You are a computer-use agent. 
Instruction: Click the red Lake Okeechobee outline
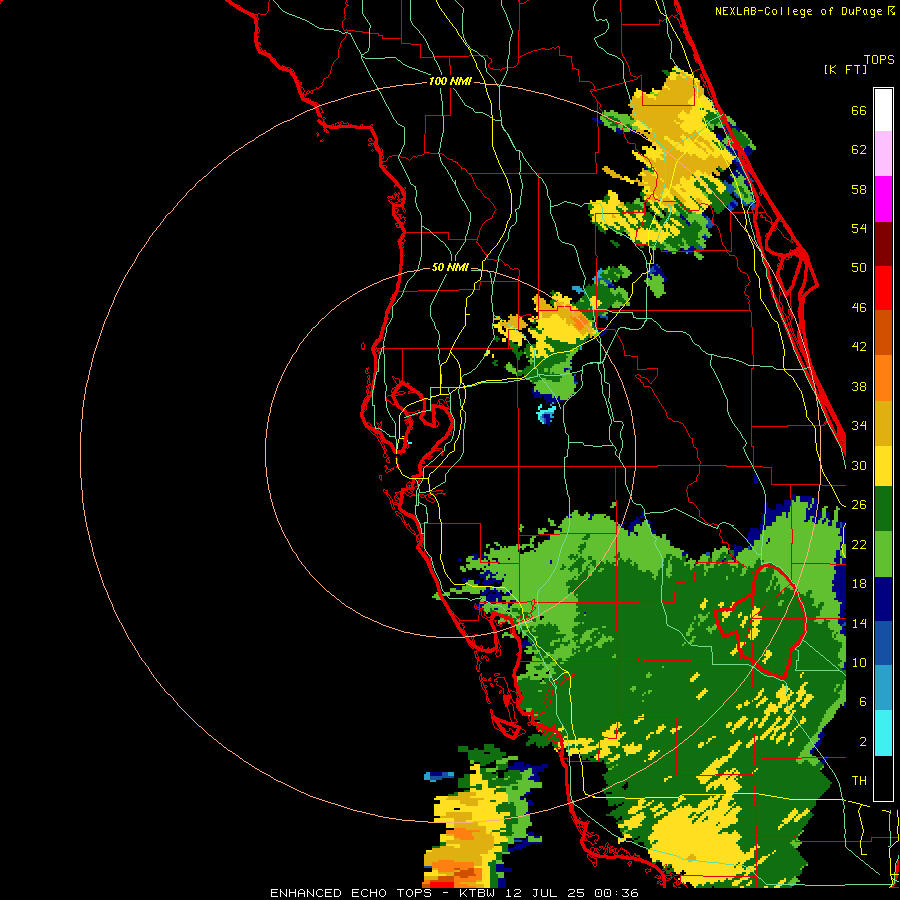tap(760, 622)
